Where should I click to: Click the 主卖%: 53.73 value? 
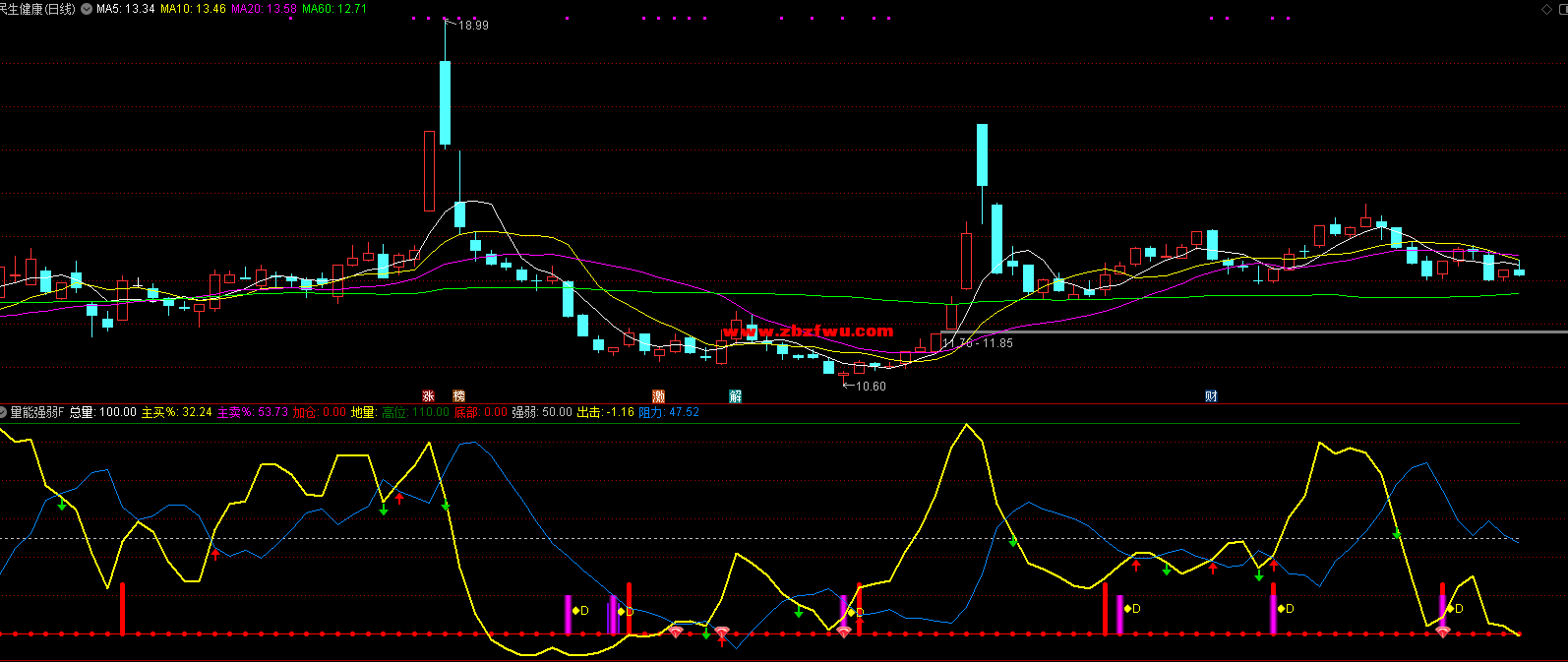tap(253, 412)
